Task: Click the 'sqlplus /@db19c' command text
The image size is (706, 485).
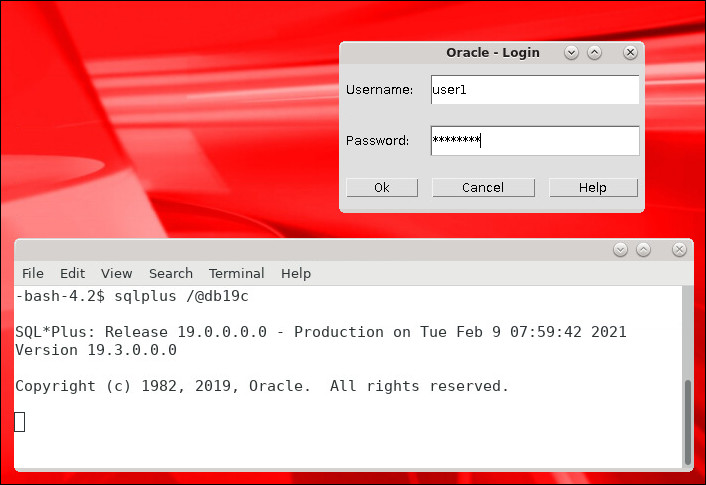Action: click(x=181, y=296)
